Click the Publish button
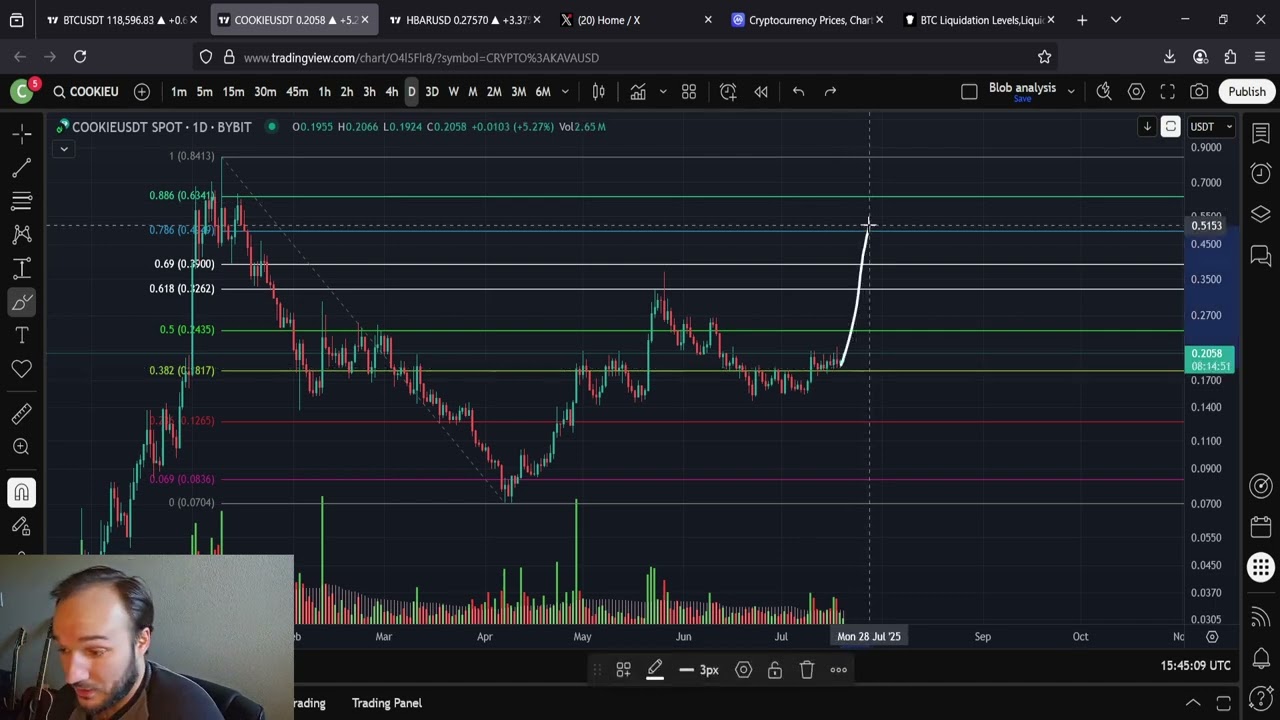The width and height of the screenshot is (1280, 720). [x=1247, y=92]
